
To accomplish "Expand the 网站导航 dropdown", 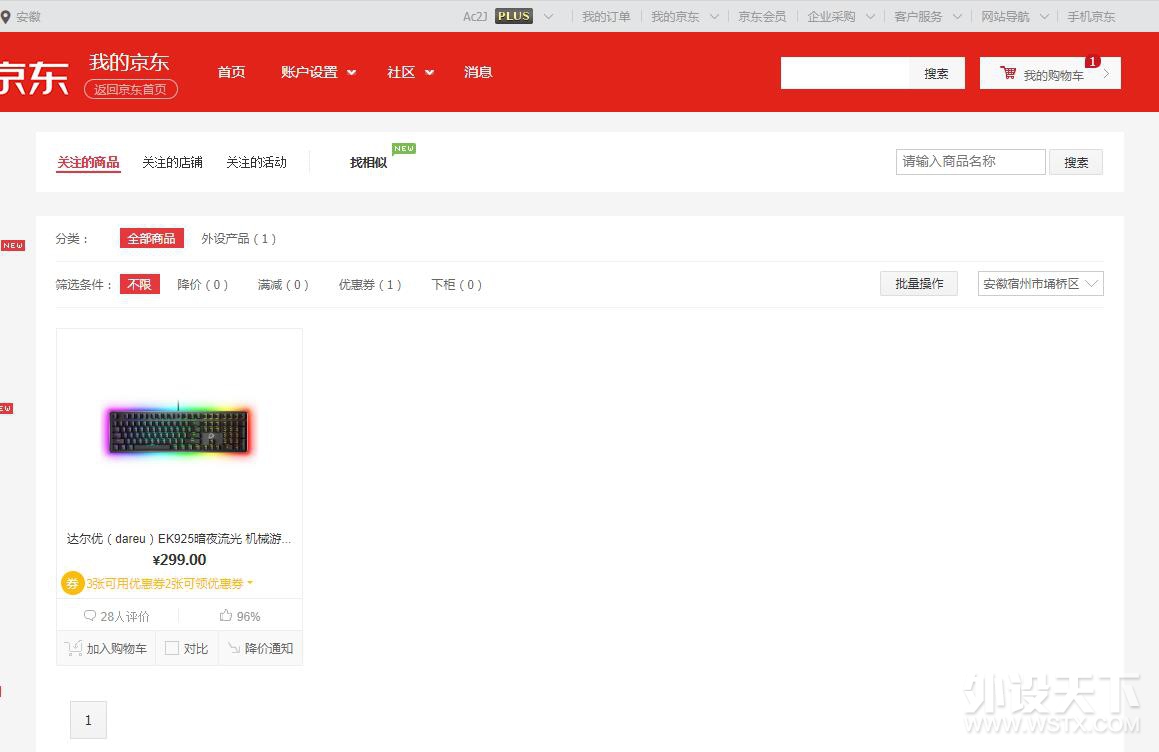I will pos(1044,16).
